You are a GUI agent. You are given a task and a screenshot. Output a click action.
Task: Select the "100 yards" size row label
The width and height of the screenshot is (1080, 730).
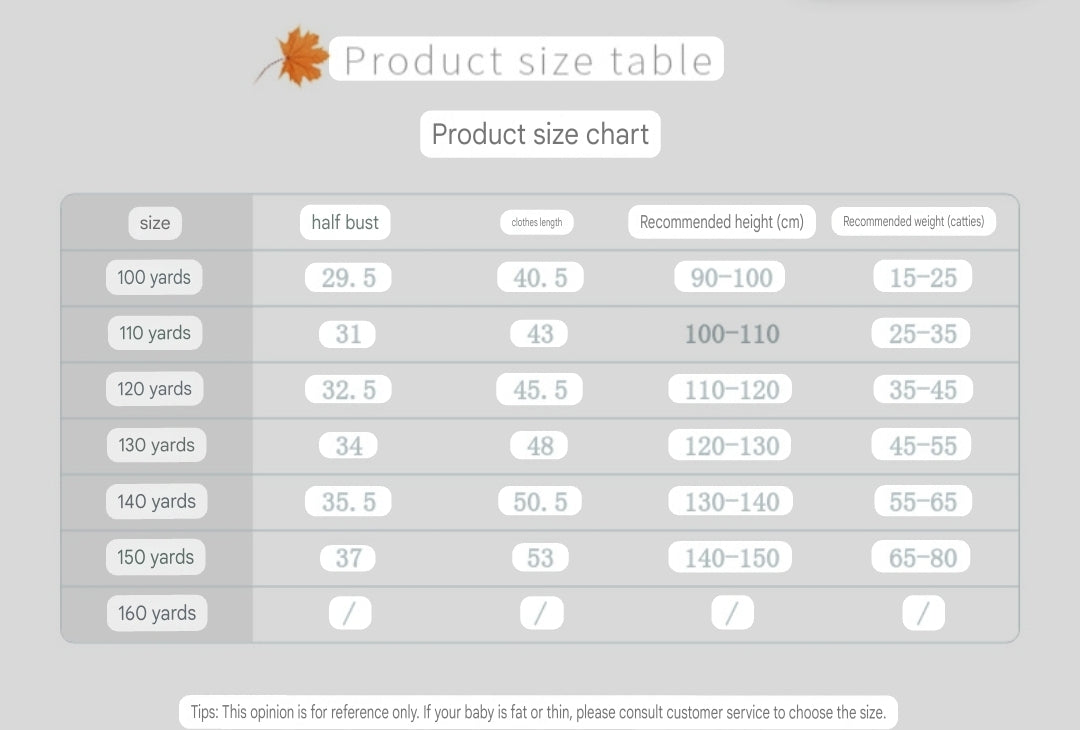154,278
